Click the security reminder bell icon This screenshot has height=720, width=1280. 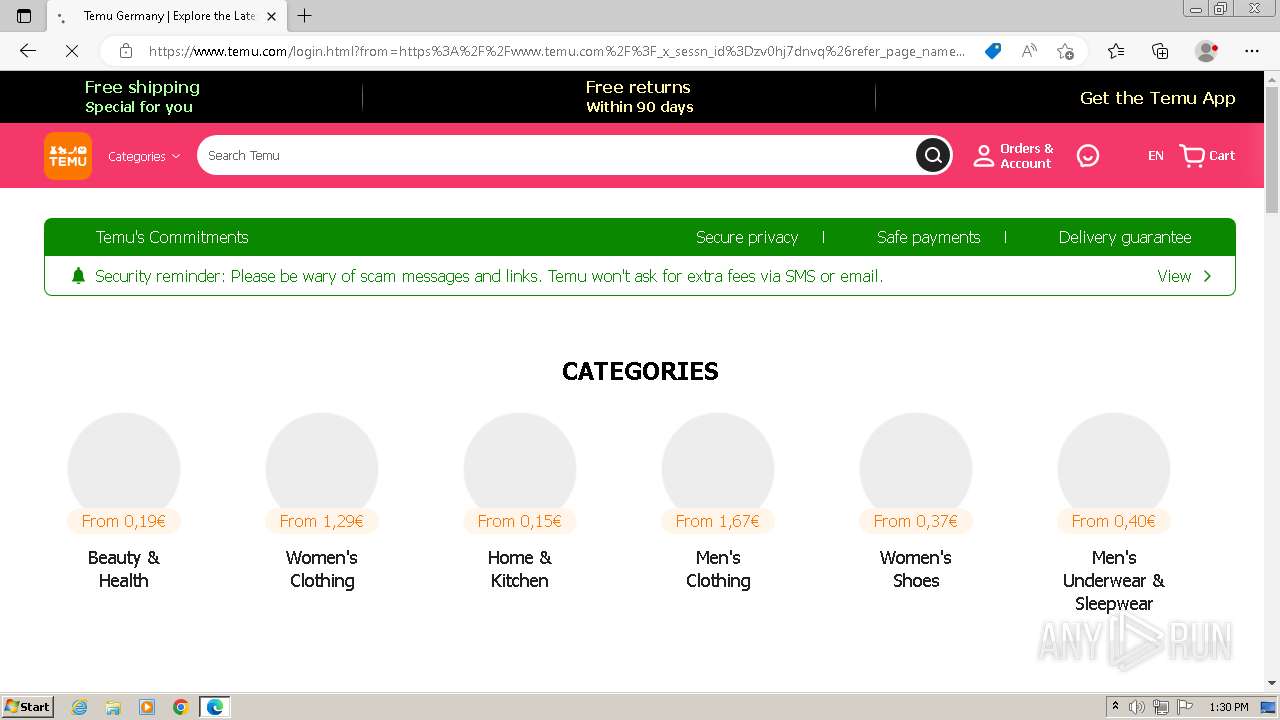[78, 276]
